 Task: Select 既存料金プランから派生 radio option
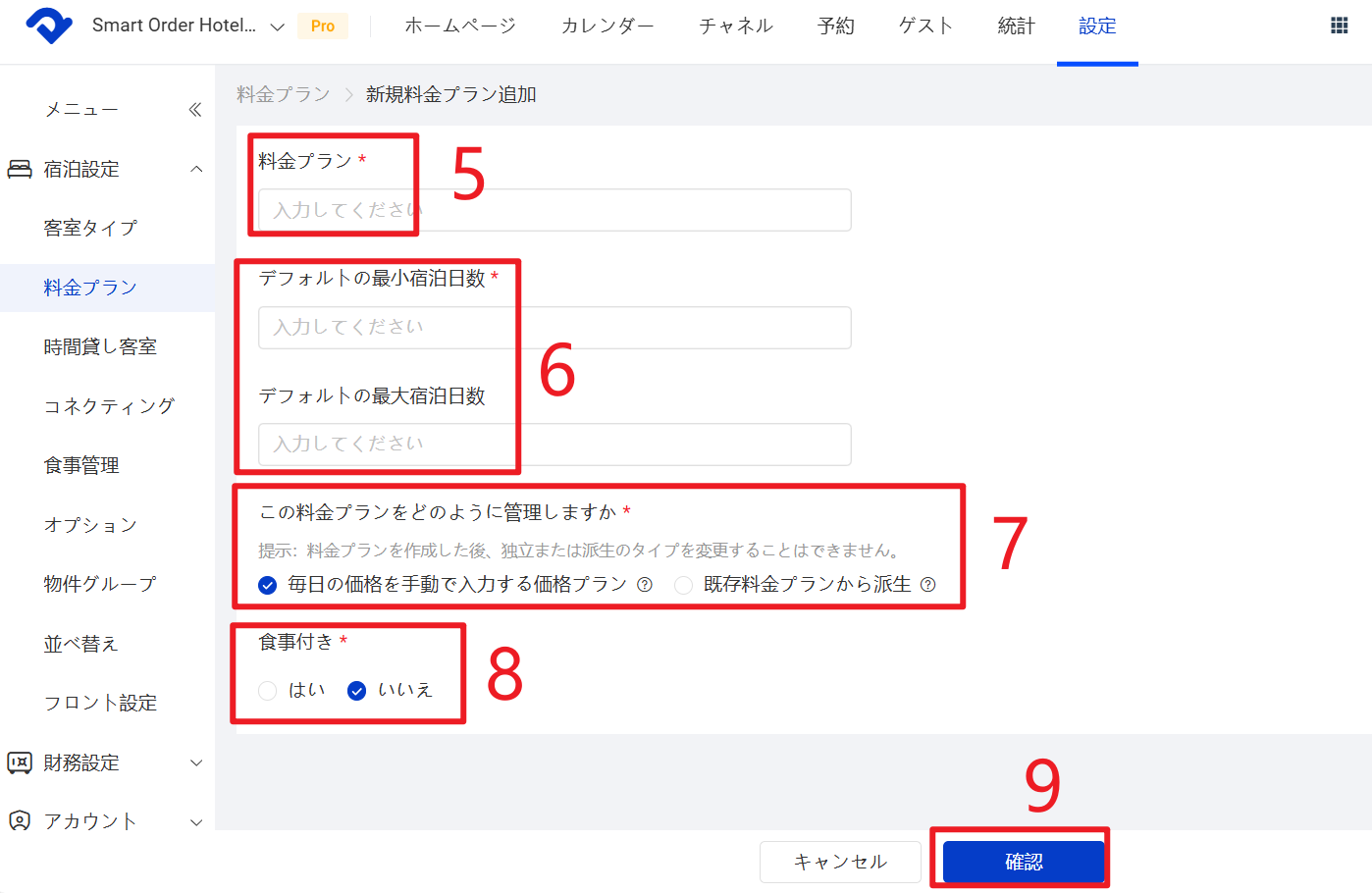tap(684, 585)
